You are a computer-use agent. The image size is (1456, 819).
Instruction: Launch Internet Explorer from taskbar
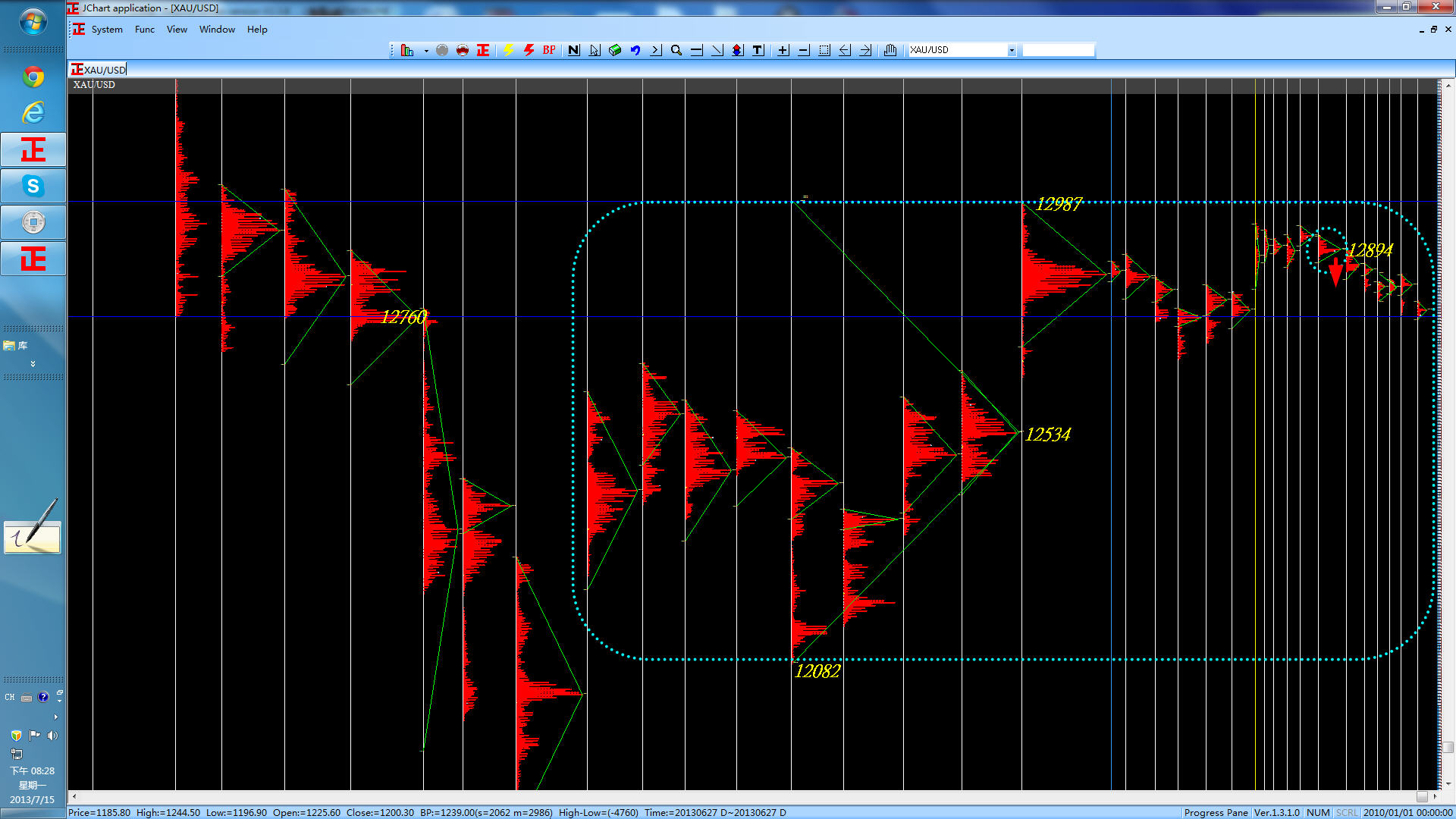33,113
